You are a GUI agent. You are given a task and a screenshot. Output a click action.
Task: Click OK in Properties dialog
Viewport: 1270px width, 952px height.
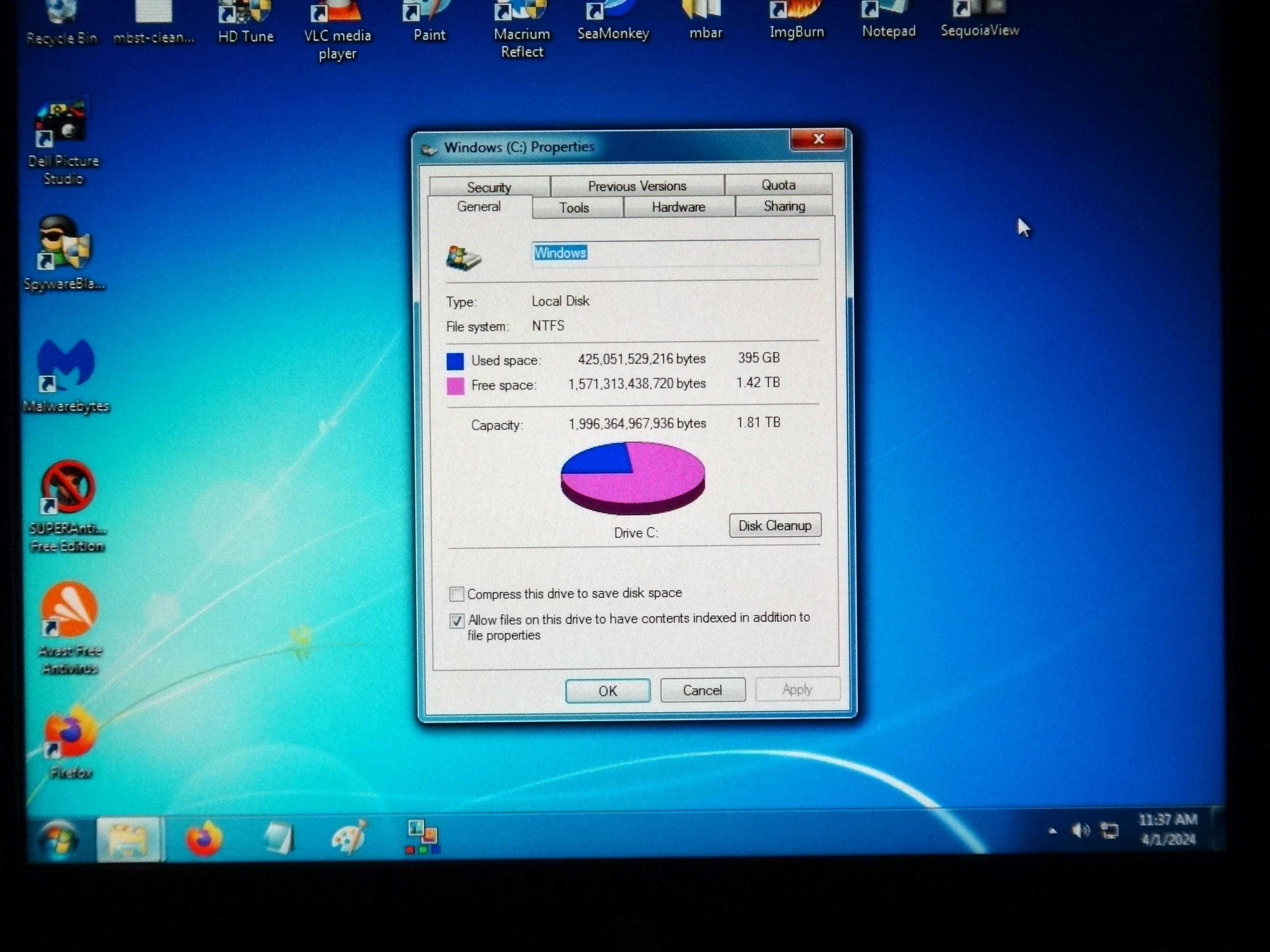pos(608,691)
